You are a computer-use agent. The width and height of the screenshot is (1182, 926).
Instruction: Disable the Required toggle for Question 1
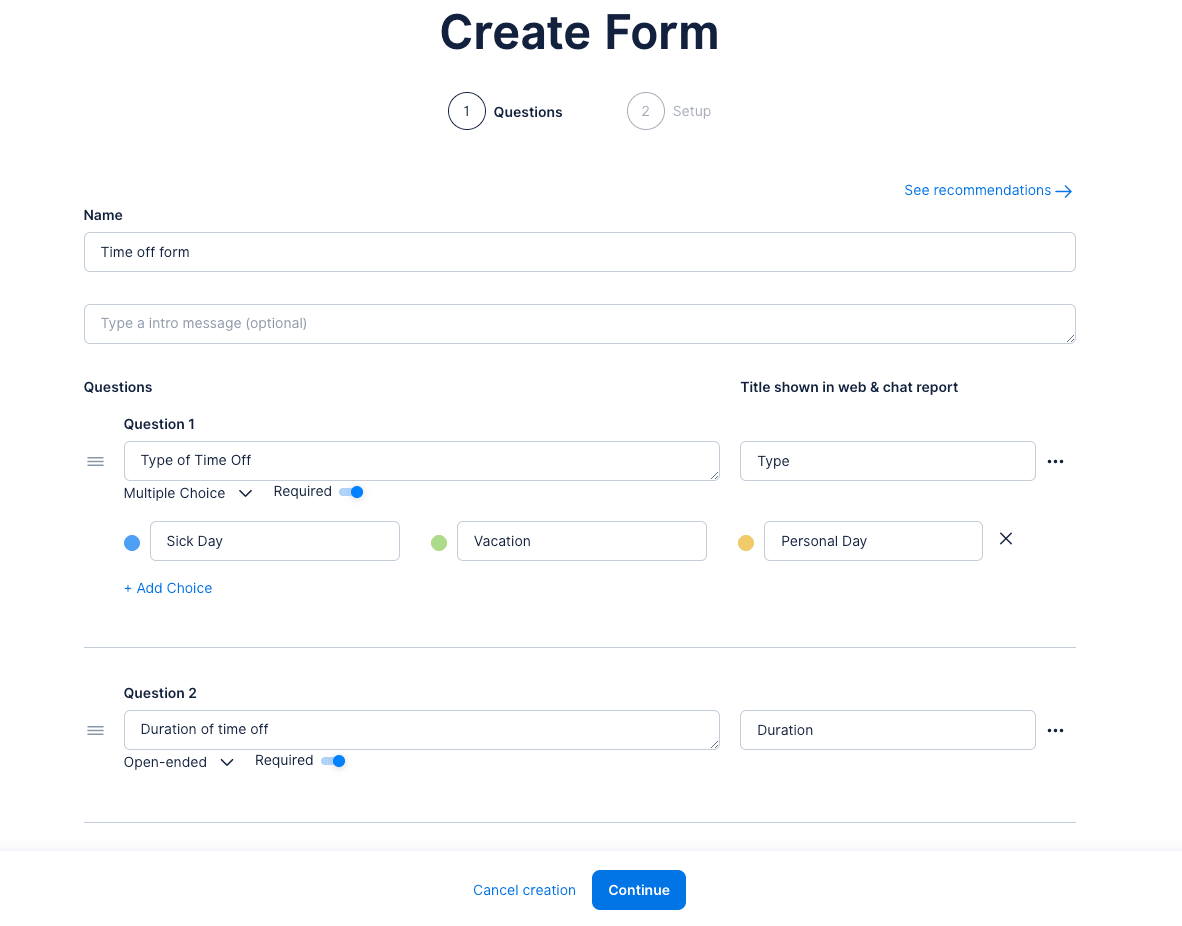[x=351, y=492]
